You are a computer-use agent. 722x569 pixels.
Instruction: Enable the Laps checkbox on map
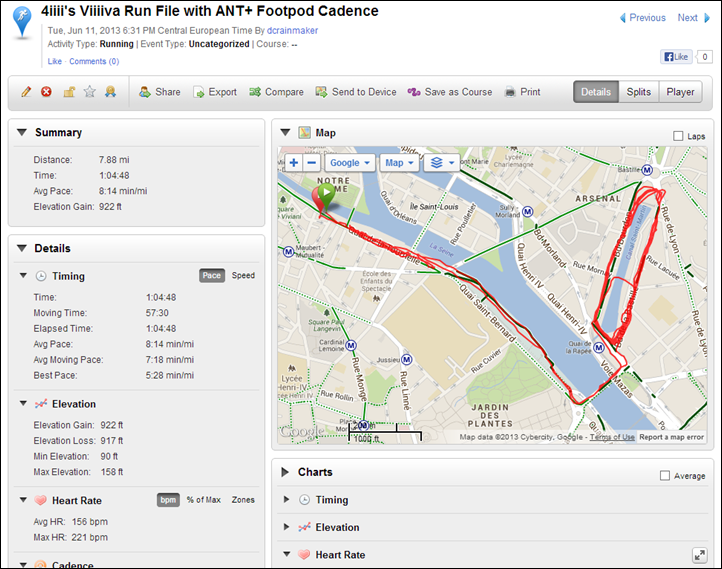tap(678, 136)
